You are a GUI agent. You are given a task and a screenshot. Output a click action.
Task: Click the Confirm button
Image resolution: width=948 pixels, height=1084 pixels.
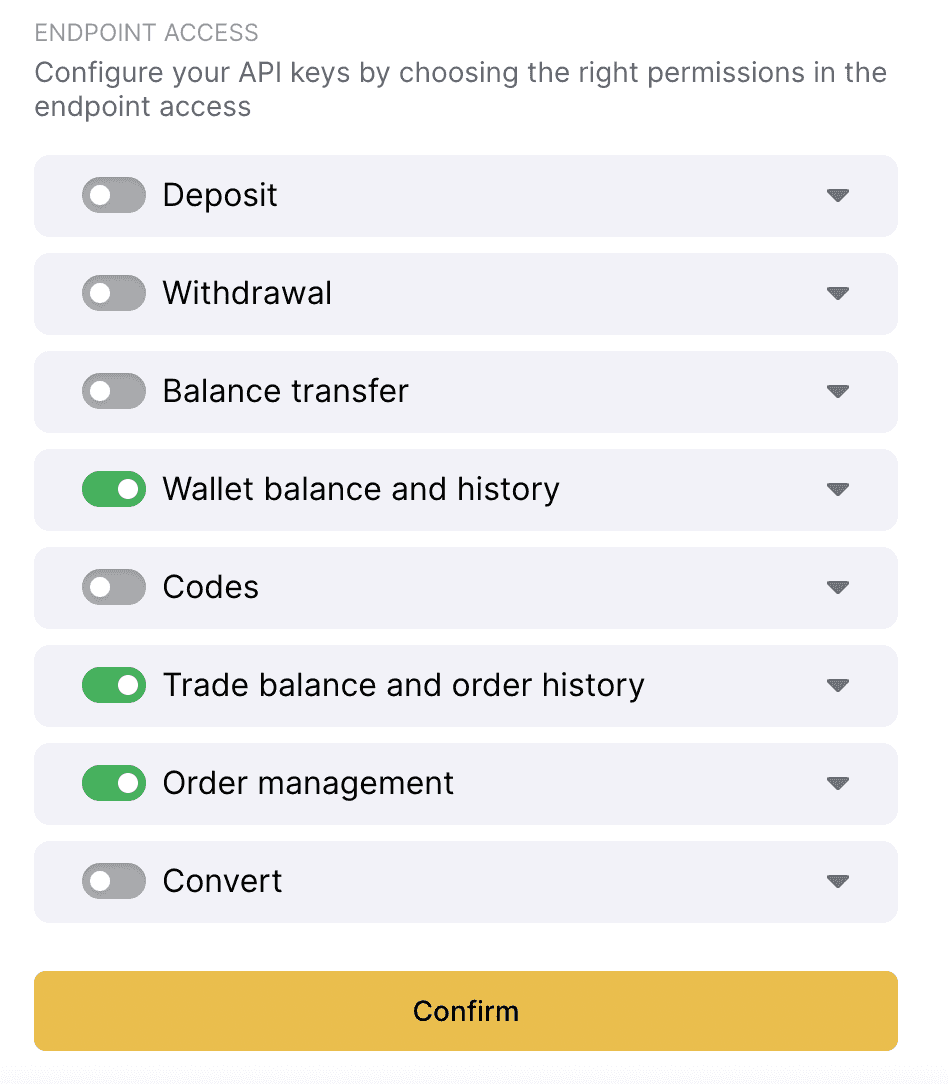465,1011
